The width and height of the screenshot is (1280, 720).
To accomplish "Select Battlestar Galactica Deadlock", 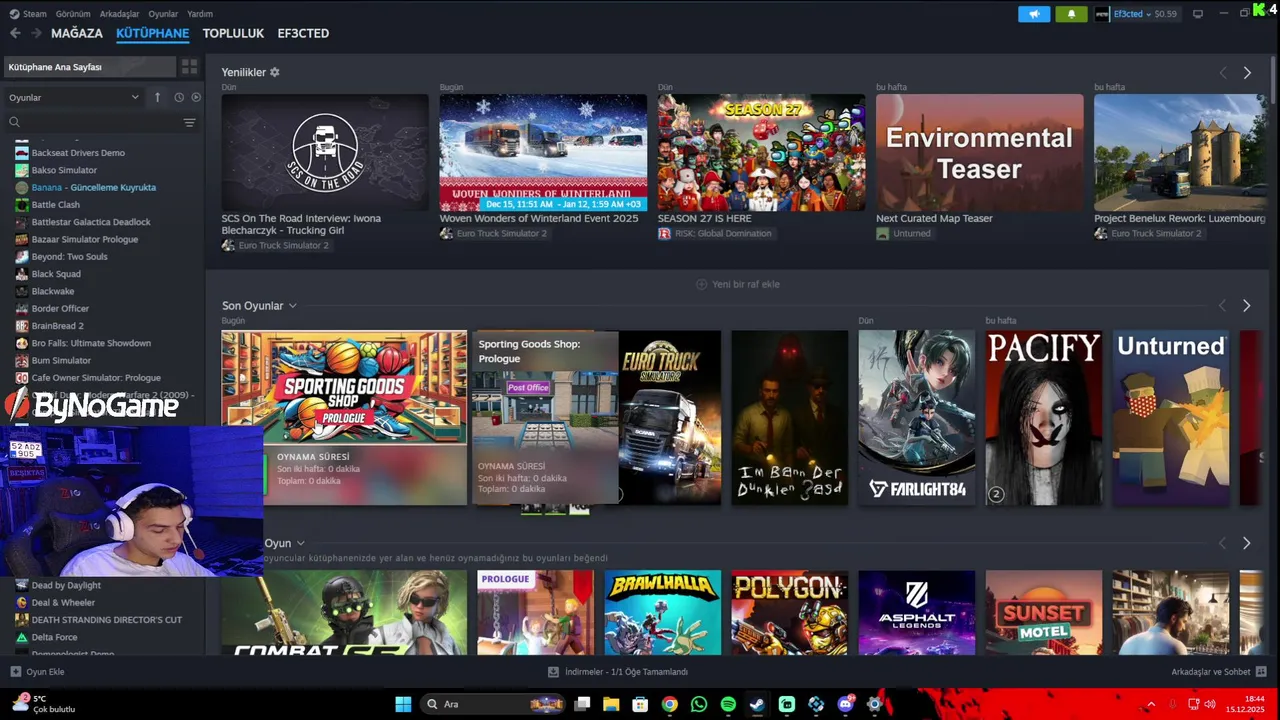I will point(91,222).
